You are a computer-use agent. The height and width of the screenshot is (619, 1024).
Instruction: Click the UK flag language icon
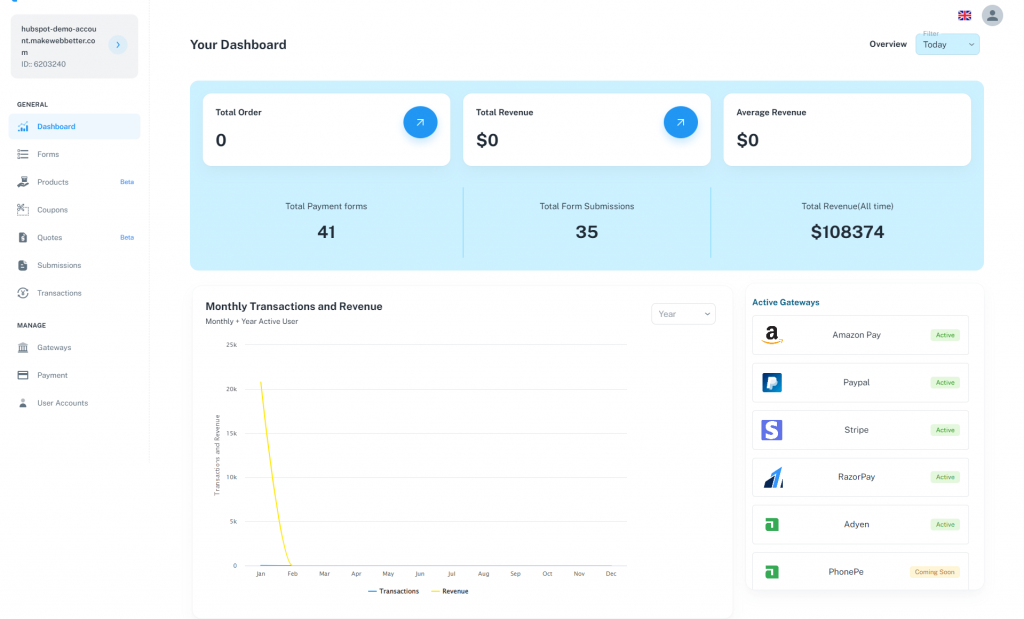(x=965, y=15)
